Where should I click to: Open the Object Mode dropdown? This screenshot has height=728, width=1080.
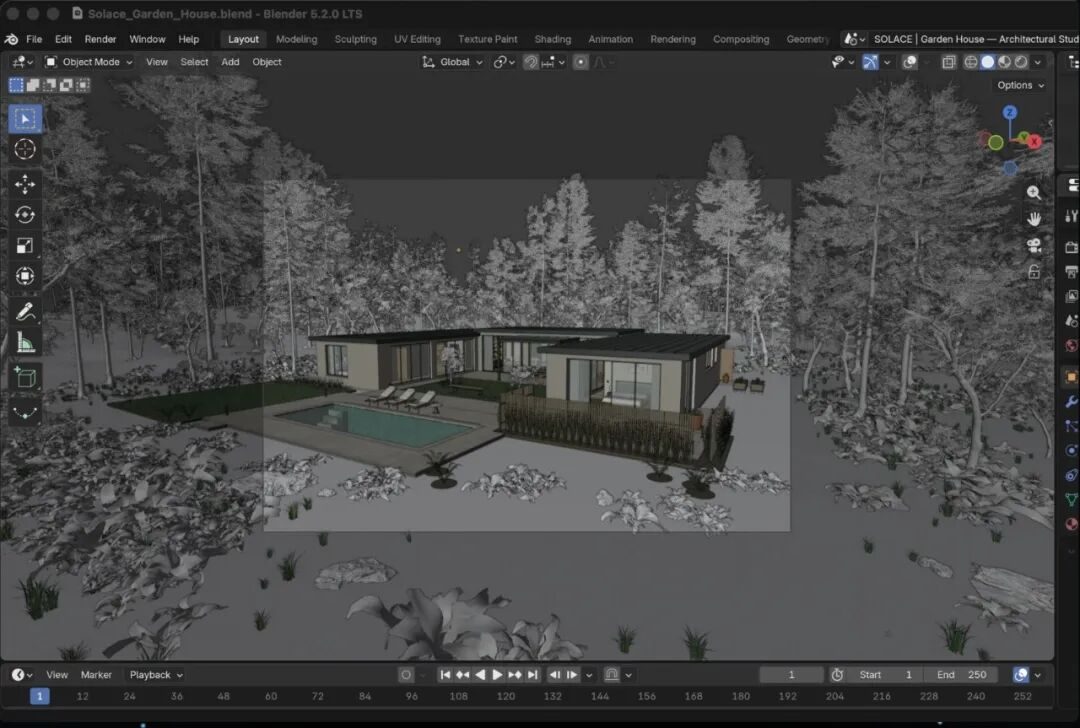[88, 62]
